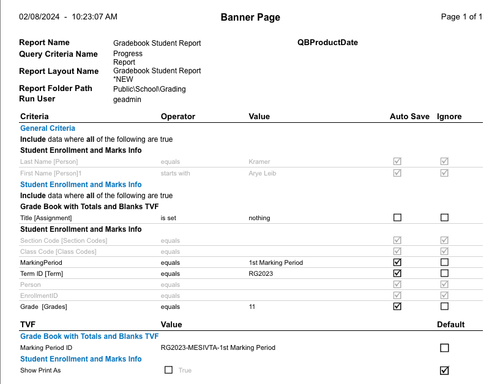This screenshot has width=500, height=384.
Task: Check Ignore for Term ID [Term]
Action: (444, 273)
